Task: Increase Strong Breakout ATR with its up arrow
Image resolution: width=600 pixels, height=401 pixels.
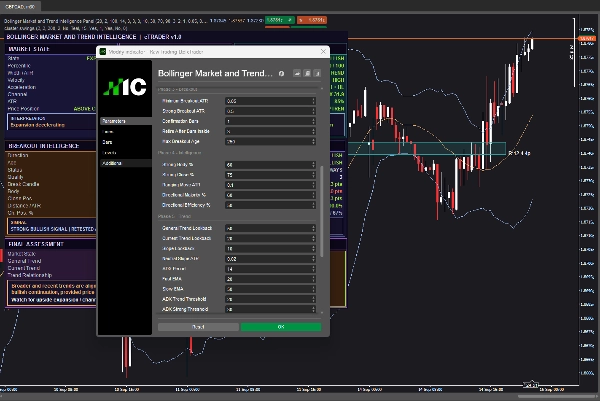Action: pyautogui.click(x=313, y=109)
